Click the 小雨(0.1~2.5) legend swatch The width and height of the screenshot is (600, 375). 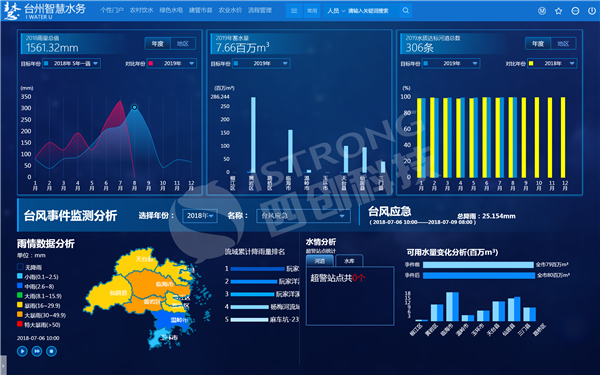pos(20,276)
